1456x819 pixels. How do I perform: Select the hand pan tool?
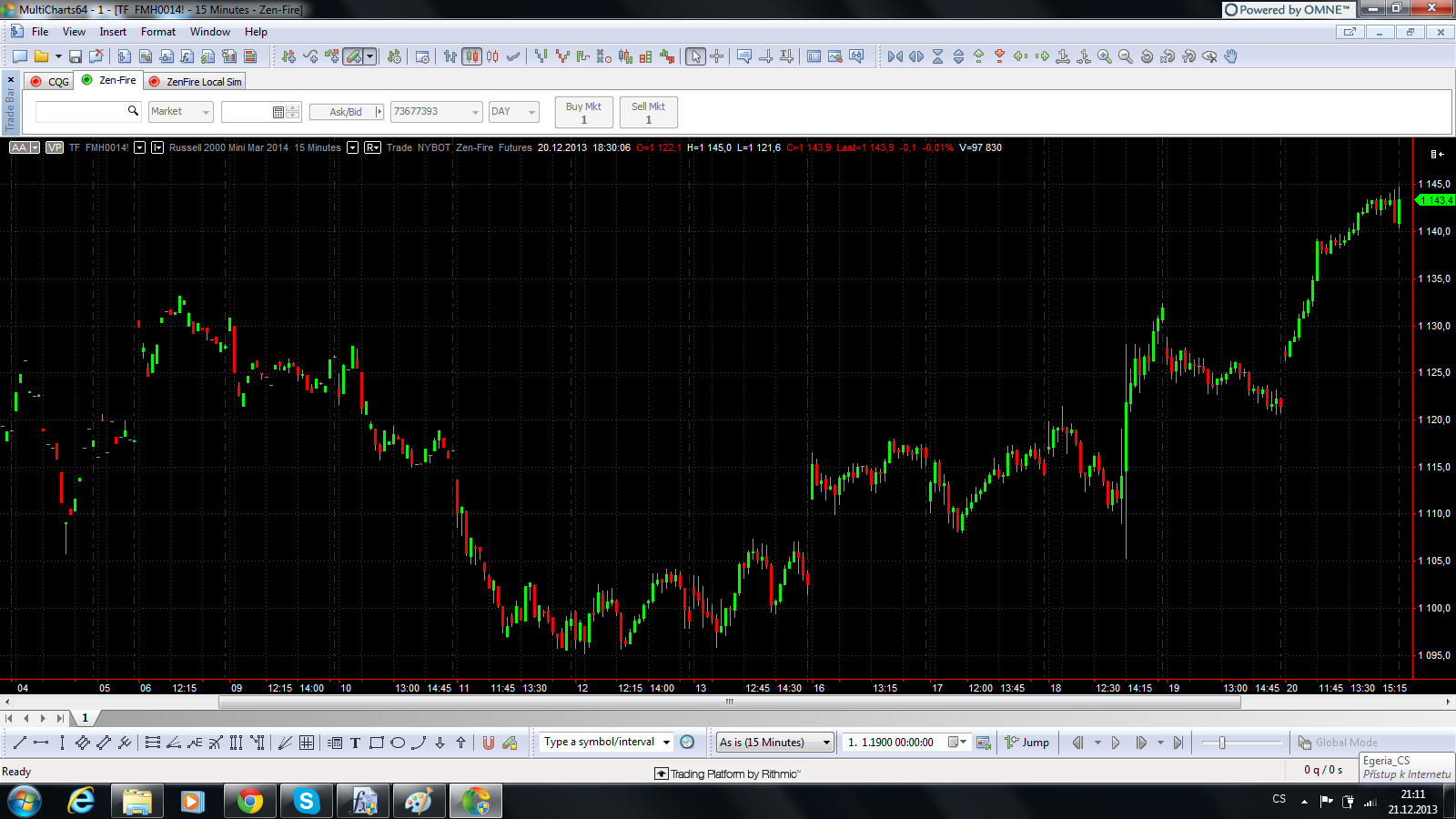1230,56
